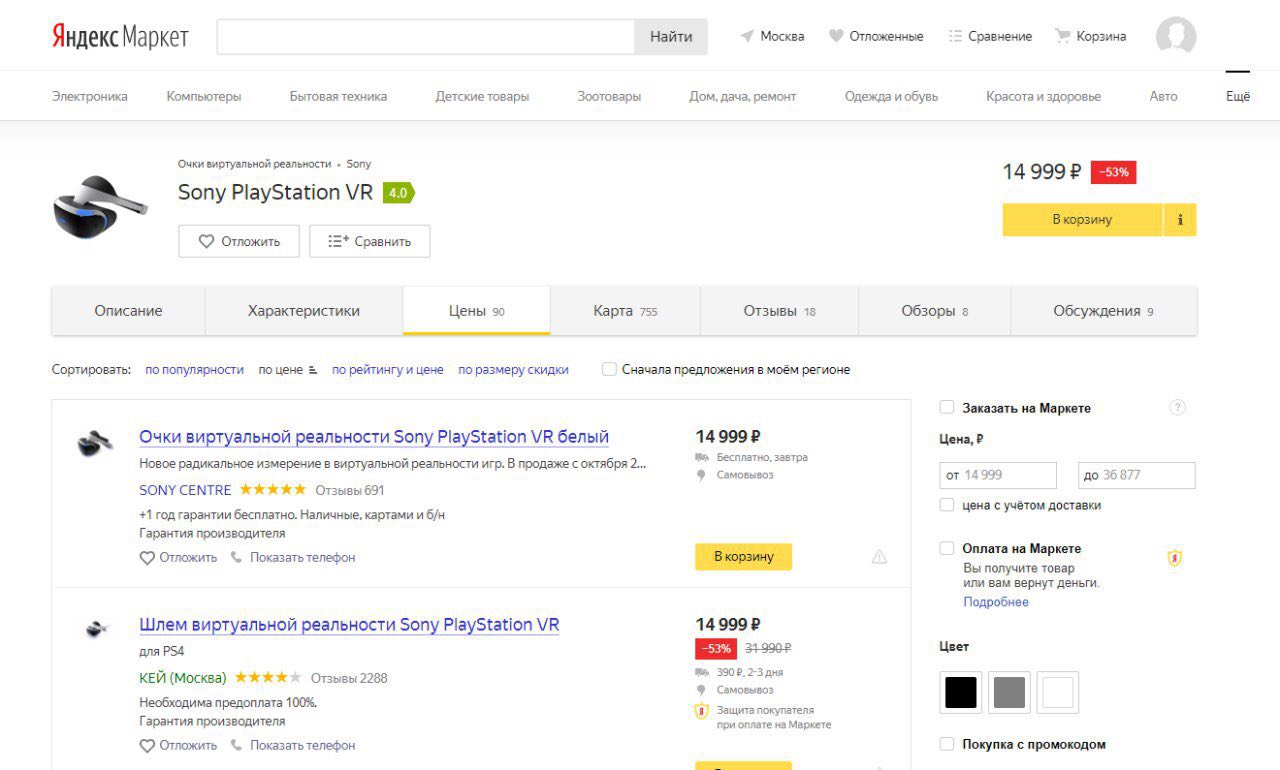Click the list icon next to Сравнение
Viewport: 1280px width, 770px height.
[955, 36]
